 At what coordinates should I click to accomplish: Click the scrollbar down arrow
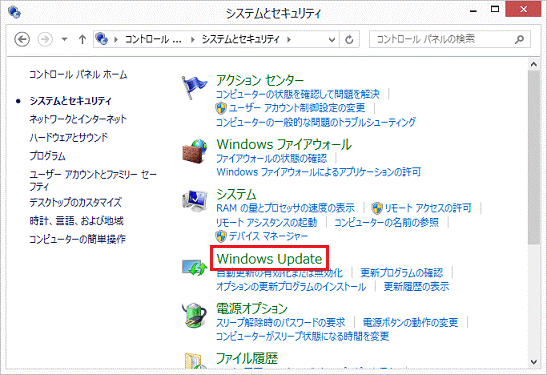click(x=534, y=362)
